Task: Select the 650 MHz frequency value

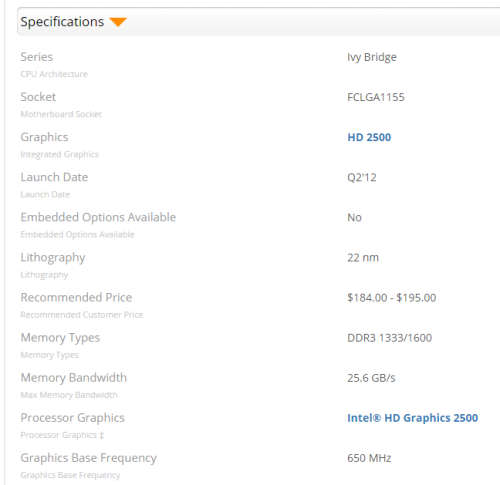Action: tap(369, 458)
